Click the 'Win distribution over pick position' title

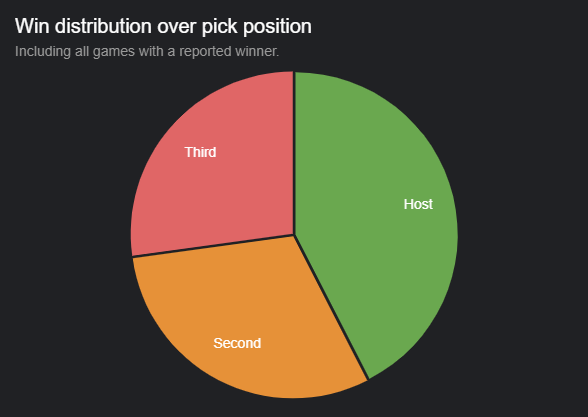click(x=163, y=27)
